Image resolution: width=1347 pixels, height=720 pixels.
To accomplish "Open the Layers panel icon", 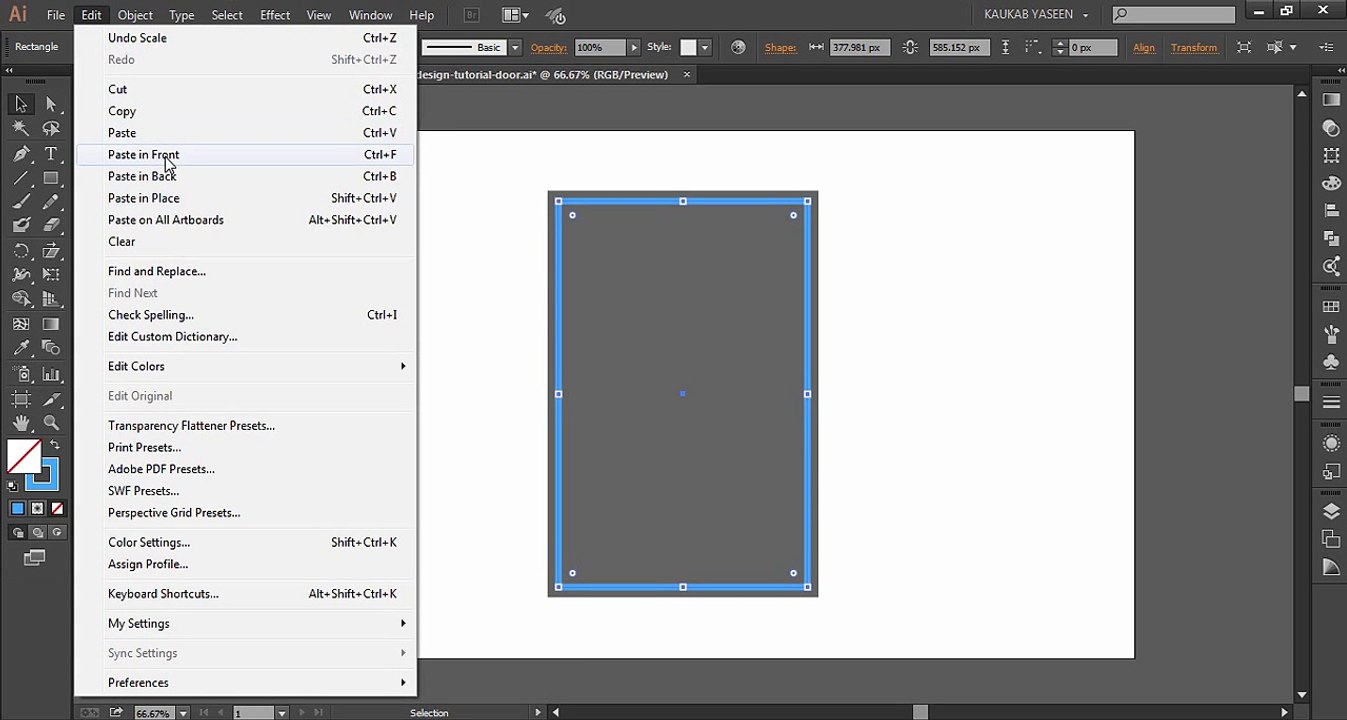I will click(x=1331, y=511).
